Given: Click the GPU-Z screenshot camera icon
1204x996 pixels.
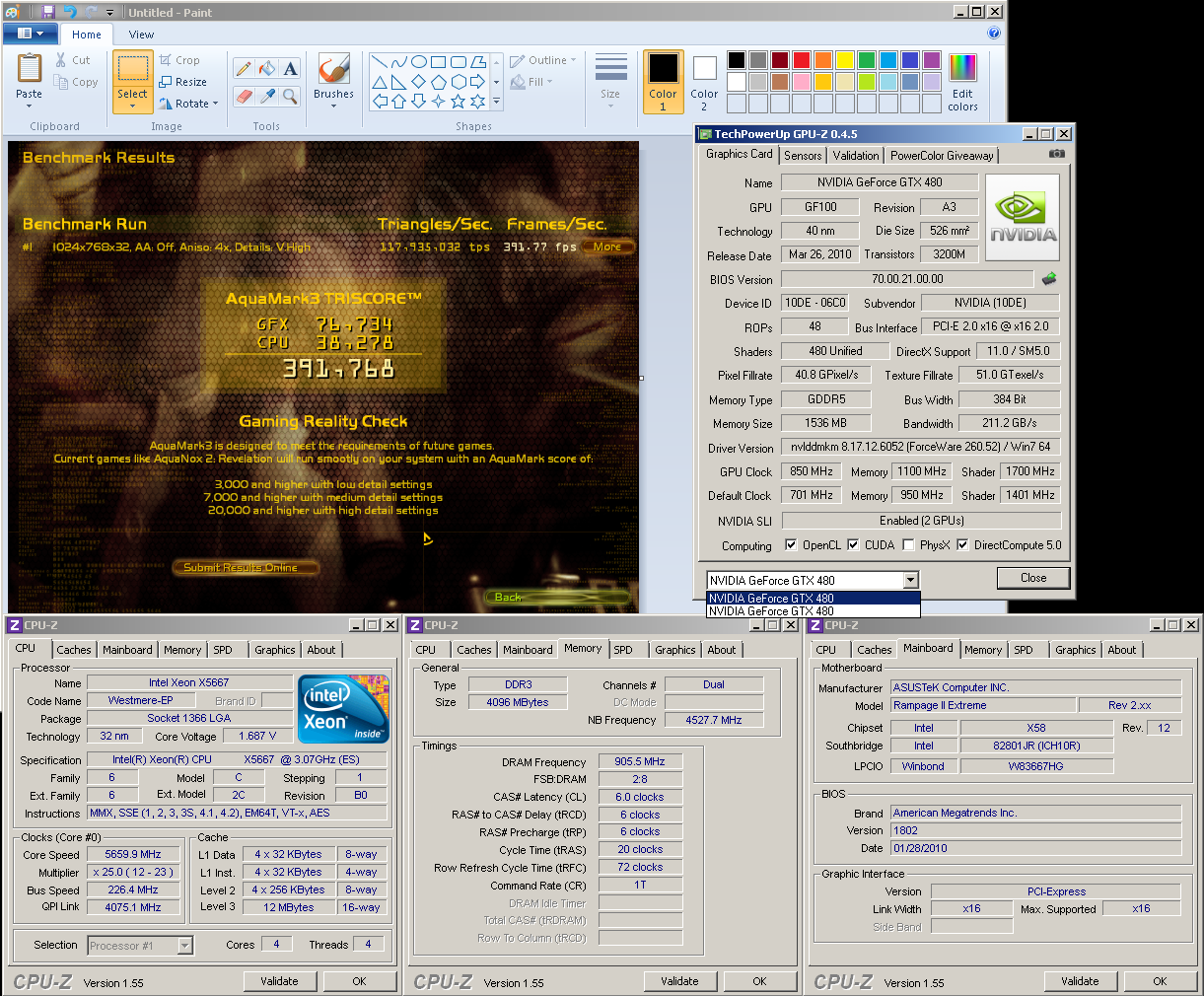Looking at the screenshot, I should 1057,154.
